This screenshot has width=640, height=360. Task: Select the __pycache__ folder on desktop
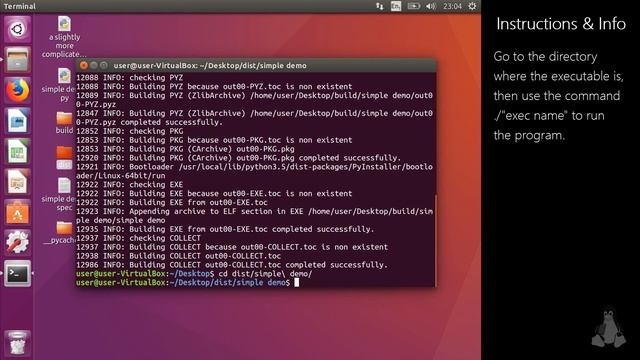[61, 233]
